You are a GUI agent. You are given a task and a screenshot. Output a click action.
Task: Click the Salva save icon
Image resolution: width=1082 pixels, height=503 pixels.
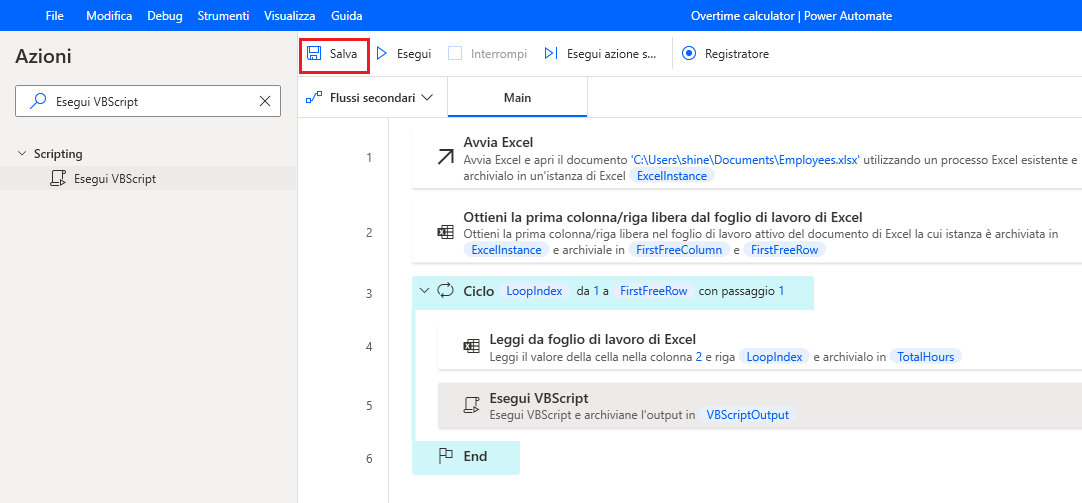point(314,54)
